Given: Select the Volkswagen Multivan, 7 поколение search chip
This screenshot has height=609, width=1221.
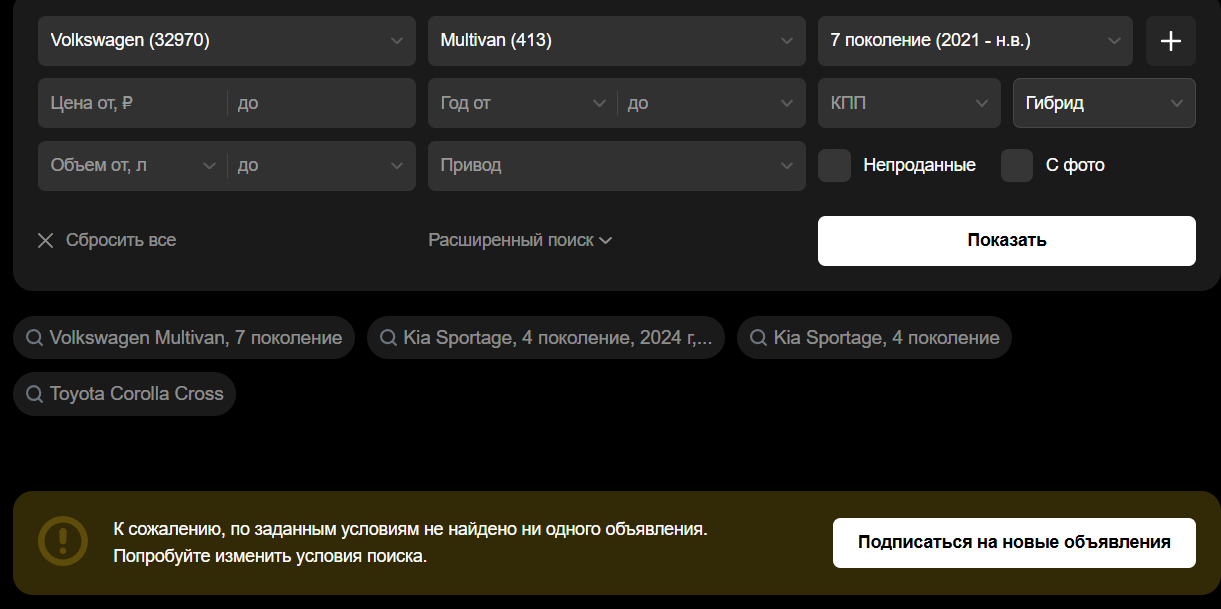Looking at the screenshot, I should (184, 338).
